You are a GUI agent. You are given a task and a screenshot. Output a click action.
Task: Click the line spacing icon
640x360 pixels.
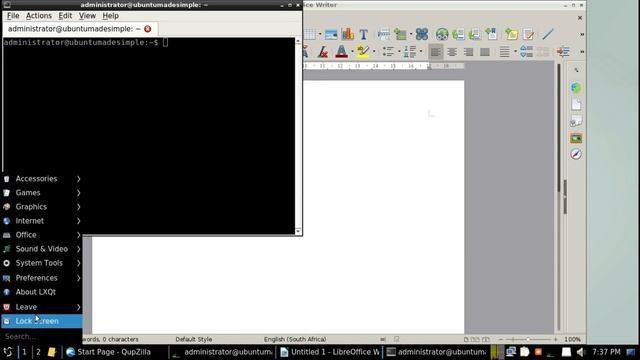504,52
